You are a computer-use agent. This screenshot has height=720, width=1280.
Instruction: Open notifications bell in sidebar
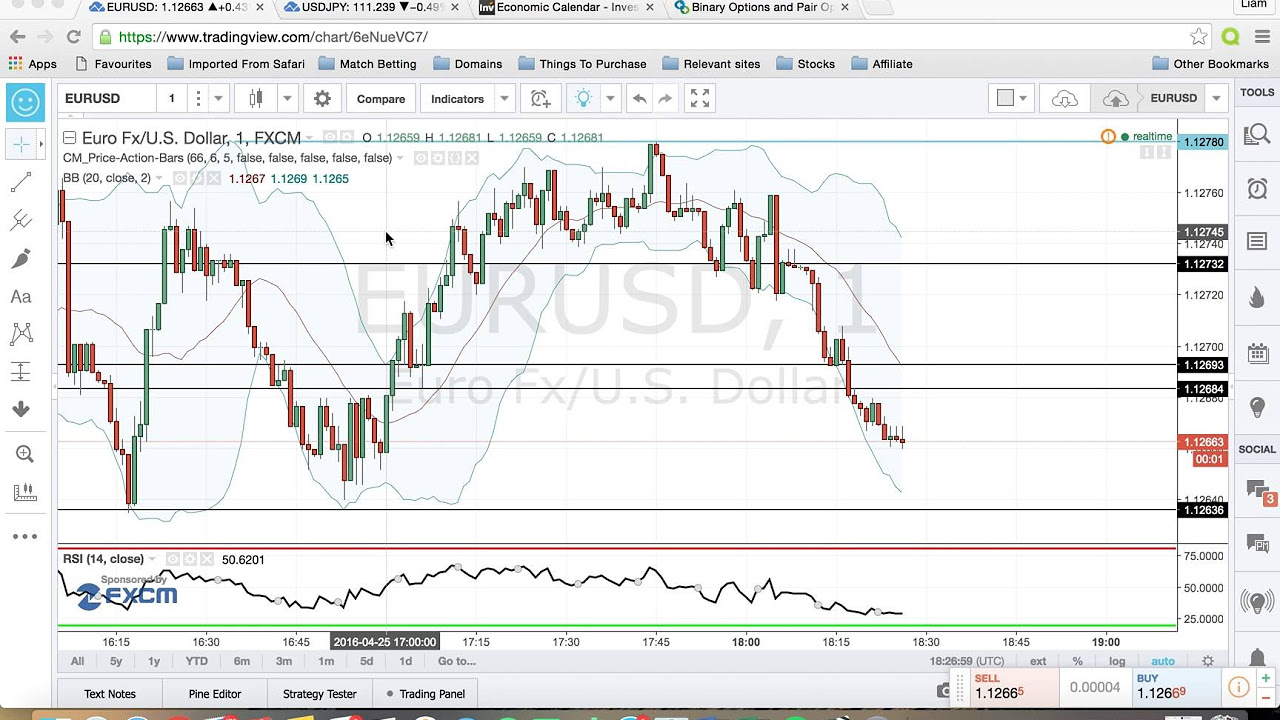pyautogui.click(x=1258, y=657)
